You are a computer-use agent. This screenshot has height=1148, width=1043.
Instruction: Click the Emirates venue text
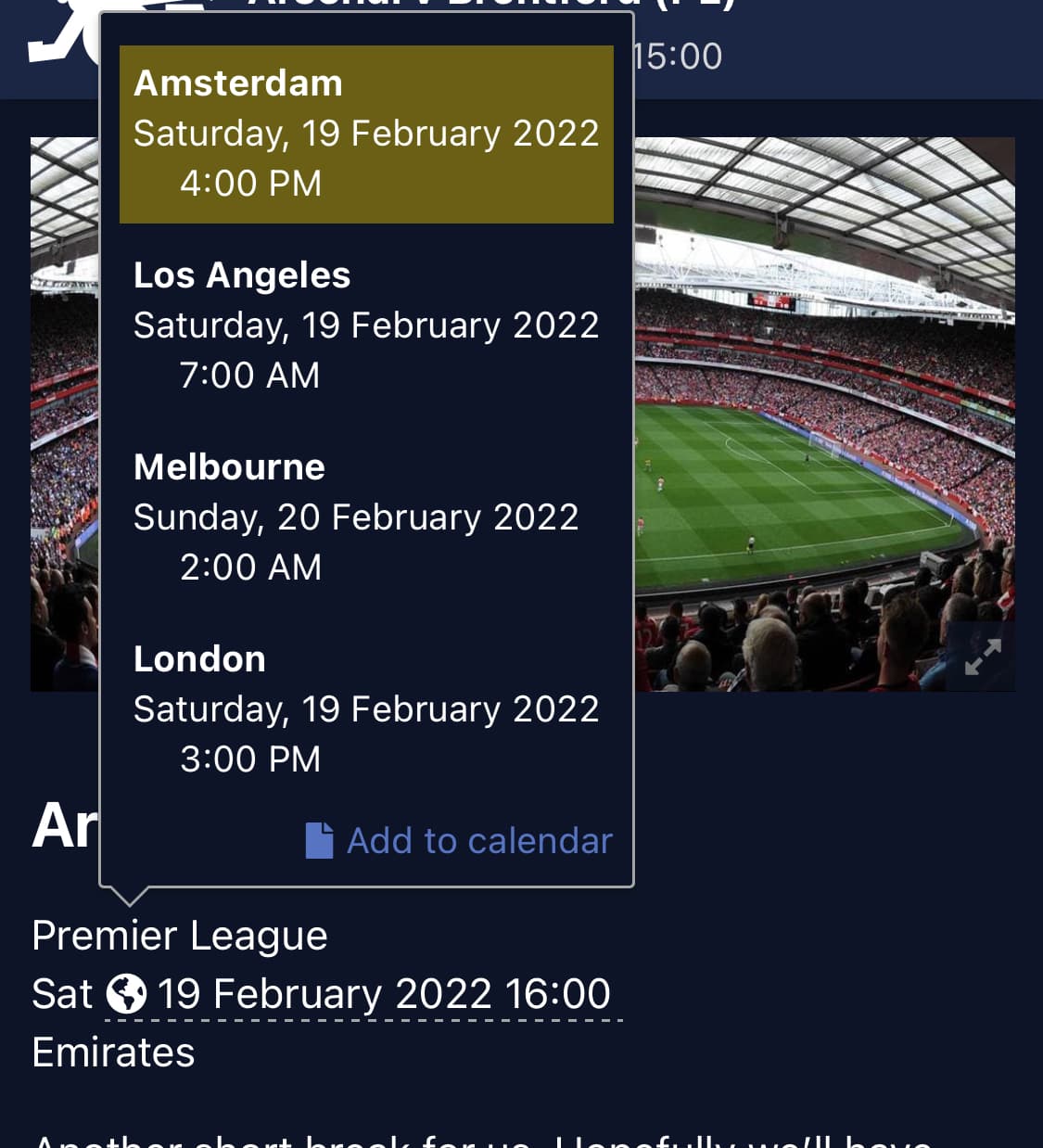113,1052
